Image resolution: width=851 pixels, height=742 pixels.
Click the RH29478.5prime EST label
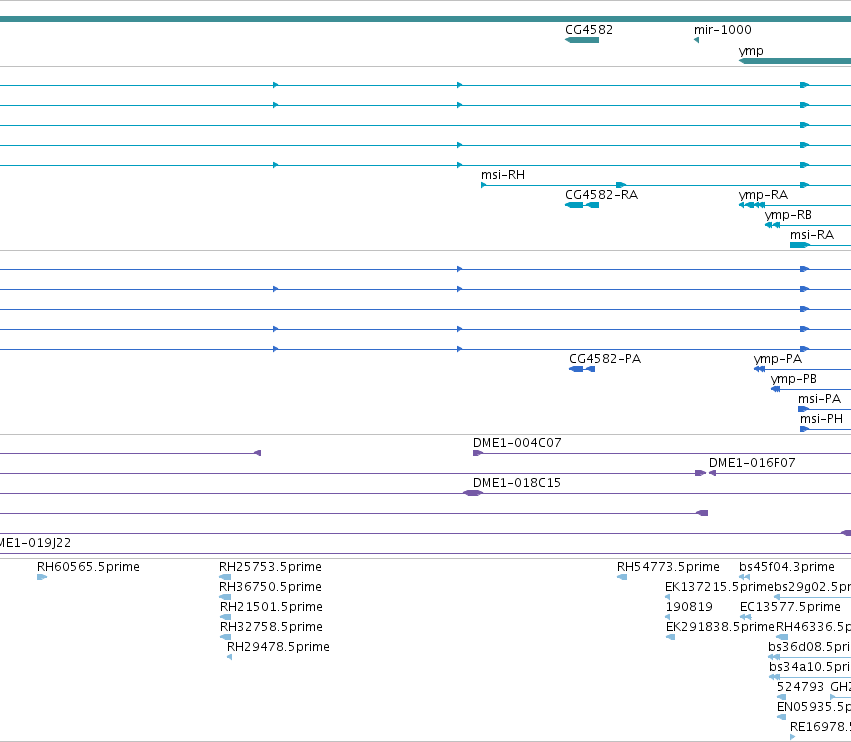pos(278,647)
